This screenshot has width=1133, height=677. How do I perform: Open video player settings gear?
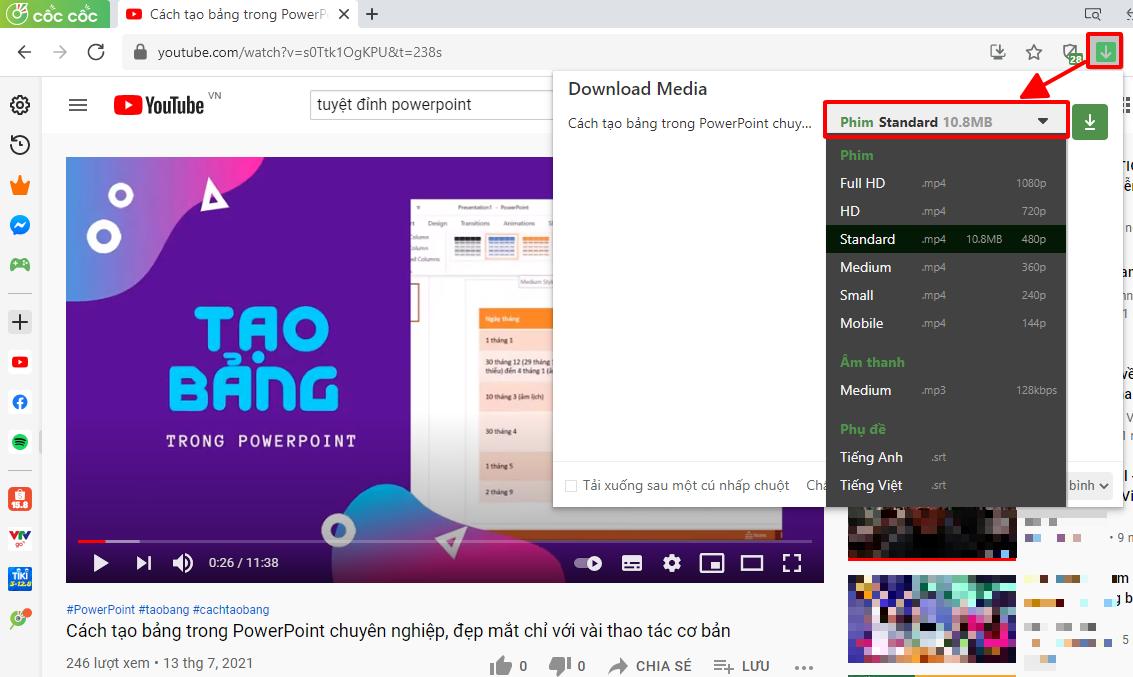coord(672,563)
